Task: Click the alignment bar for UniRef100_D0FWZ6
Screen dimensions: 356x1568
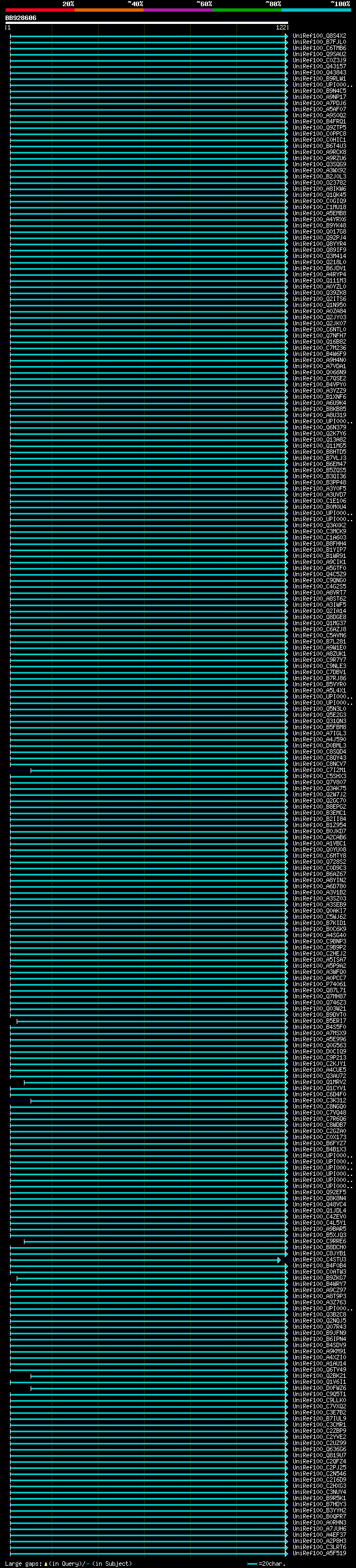Action: coord(160,1388)
